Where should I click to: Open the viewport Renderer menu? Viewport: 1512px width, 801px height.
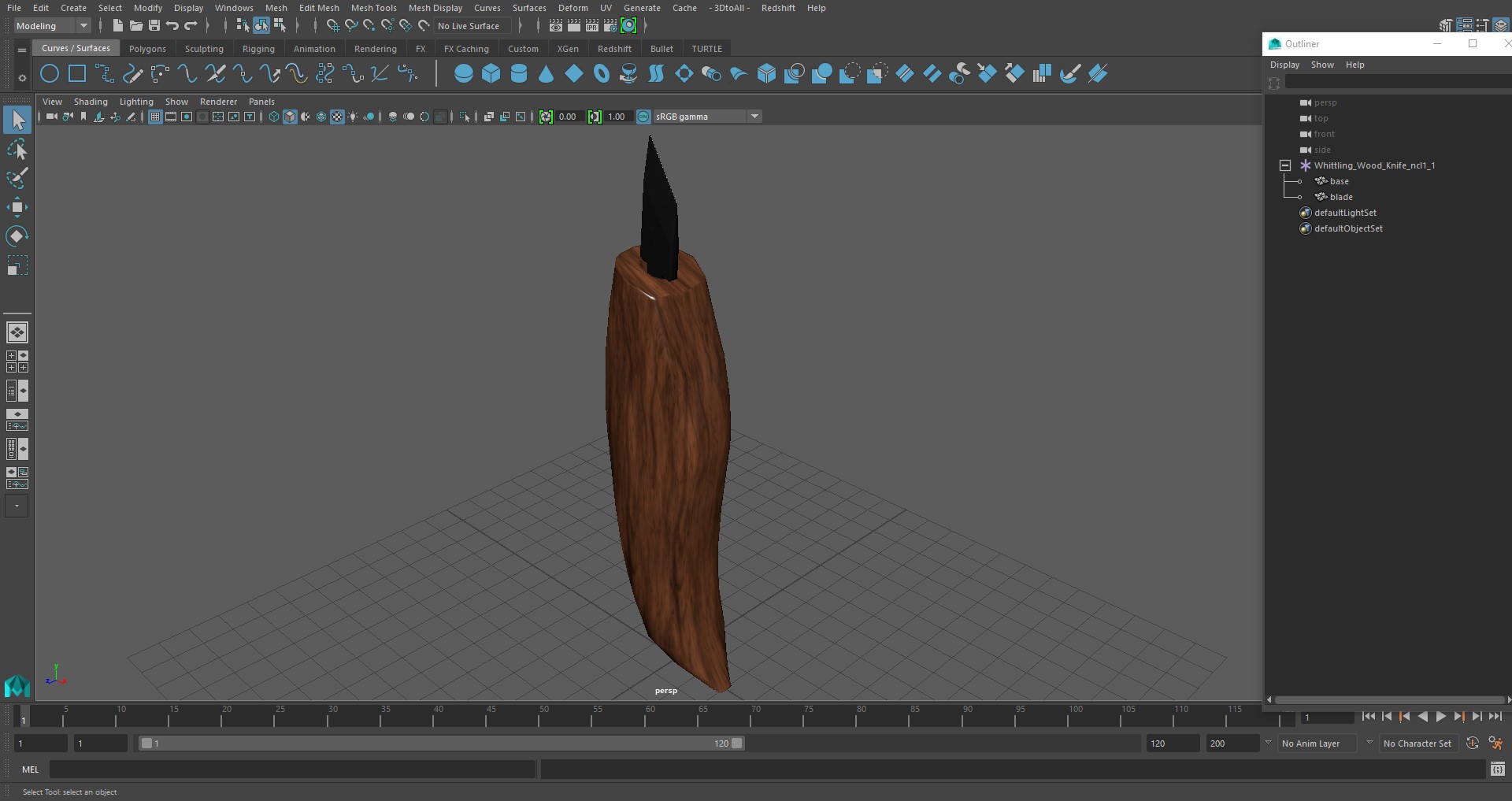point(218,102)
